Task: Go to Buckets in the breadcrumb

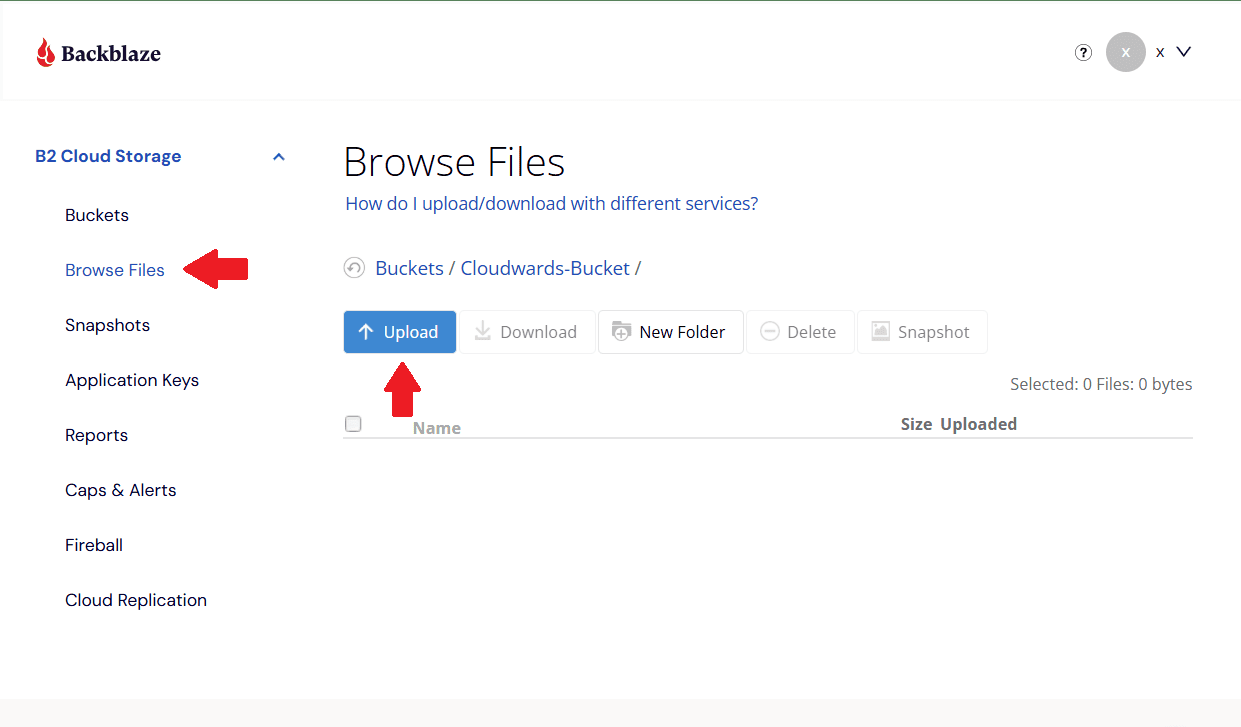Action: (409, 268)
